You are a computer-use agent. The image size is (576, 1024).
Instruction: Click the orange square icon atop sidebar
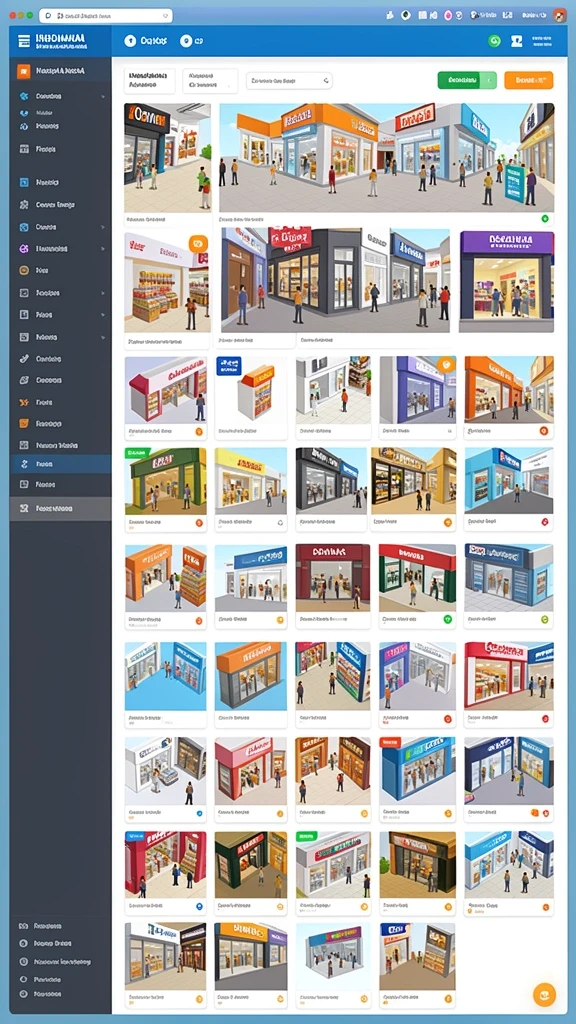coord(24,71)
